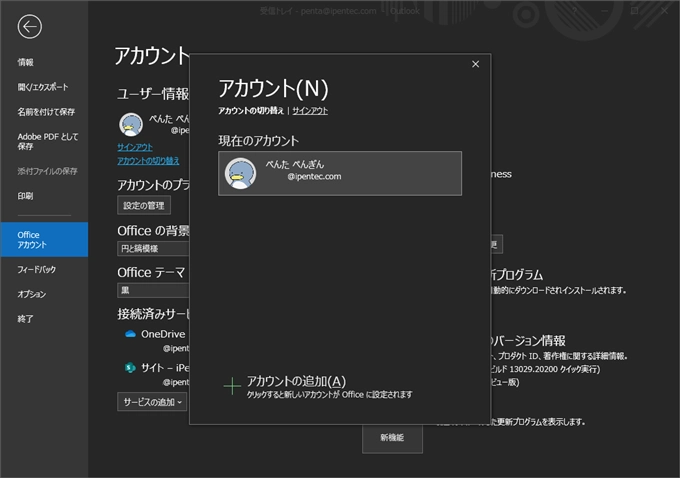This screenshot has height=478, width=680.
Task: Open the 情報 menu item
Action: 26,62
